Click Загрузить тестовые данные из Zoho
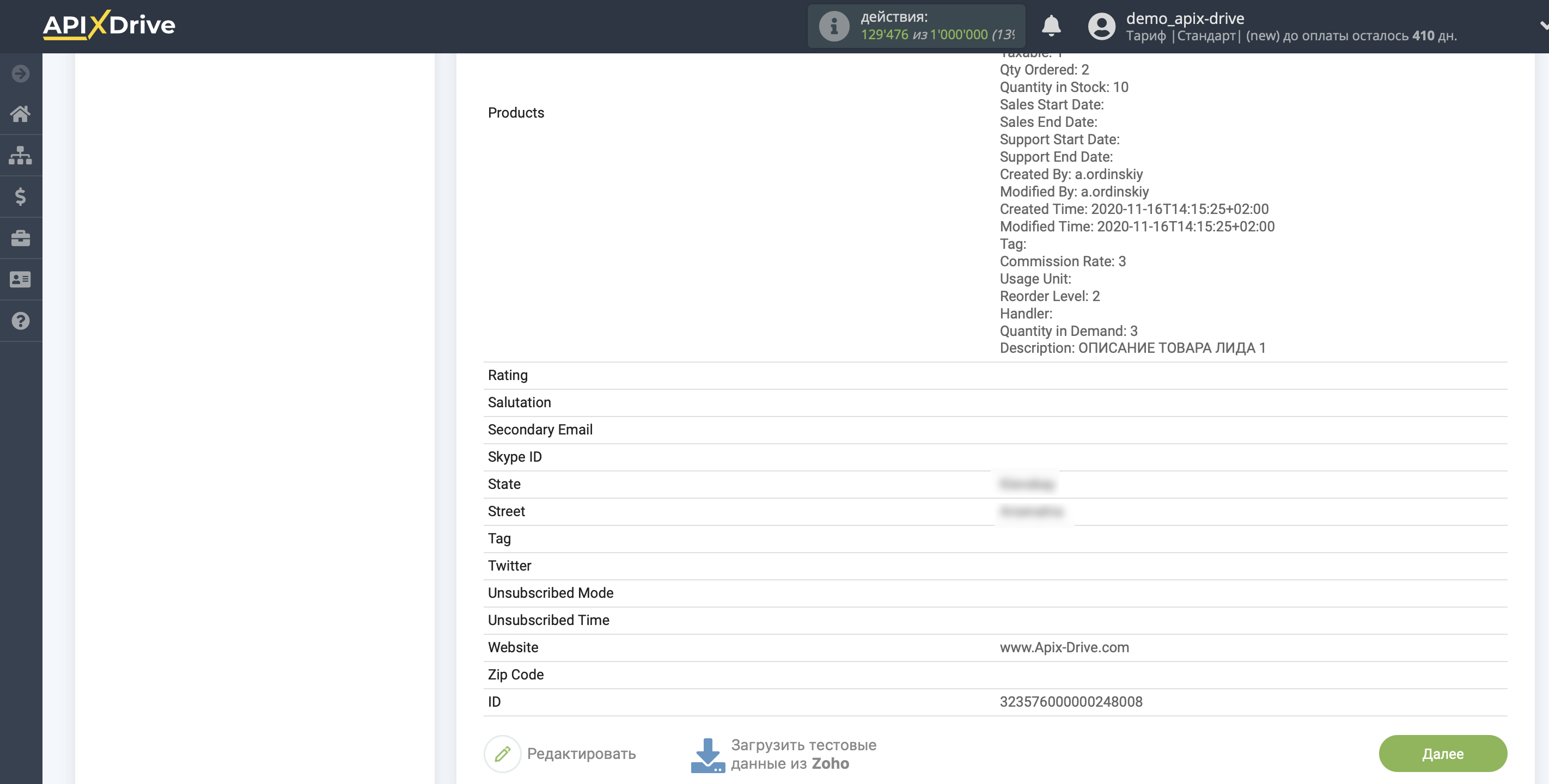Image resolution: width=1549 pixels, height=784 pixels. click(x=803, y=754)
